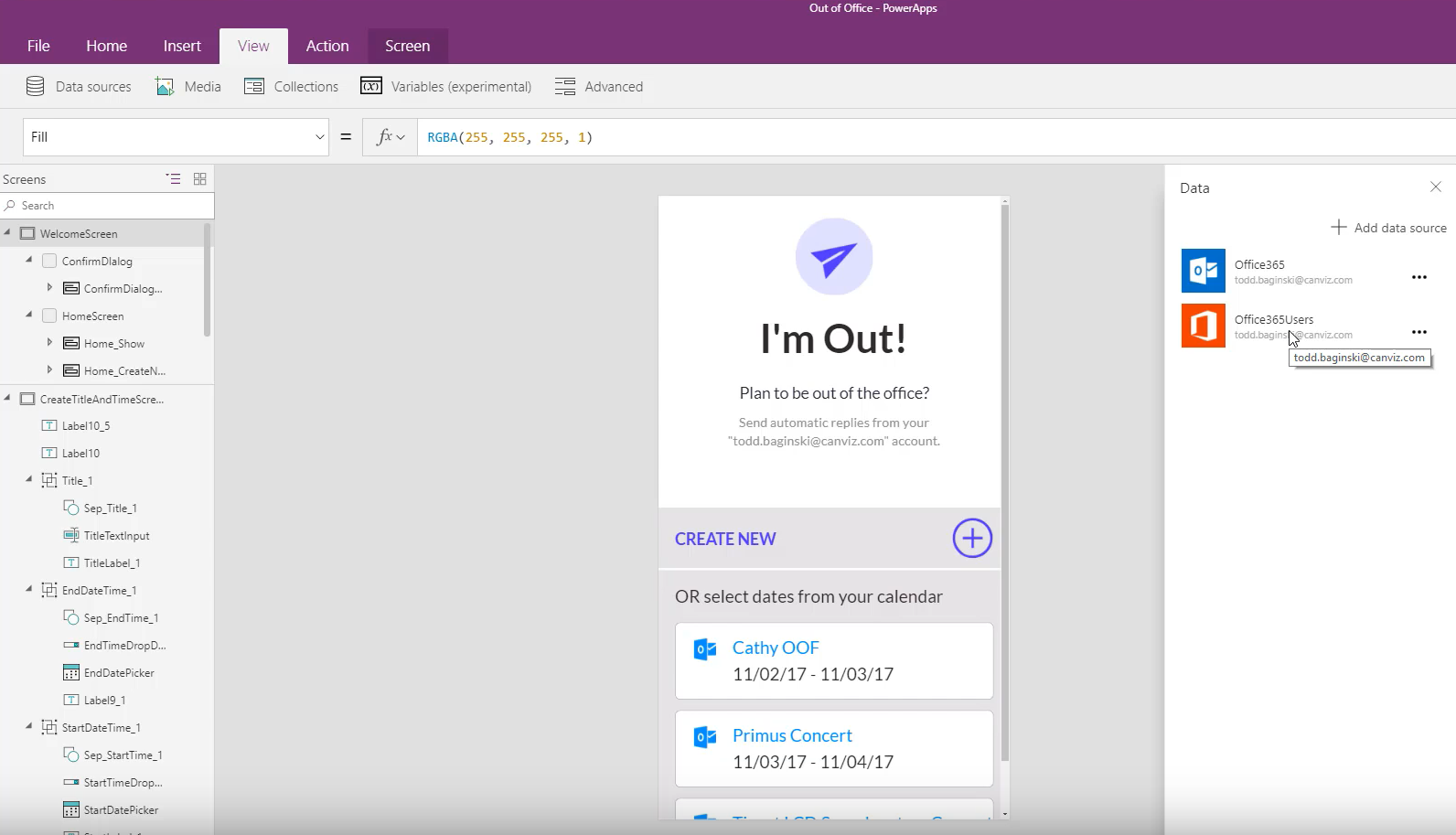Expand the fx formula options dropdown

pyautogui.click(x=391, y=137)
